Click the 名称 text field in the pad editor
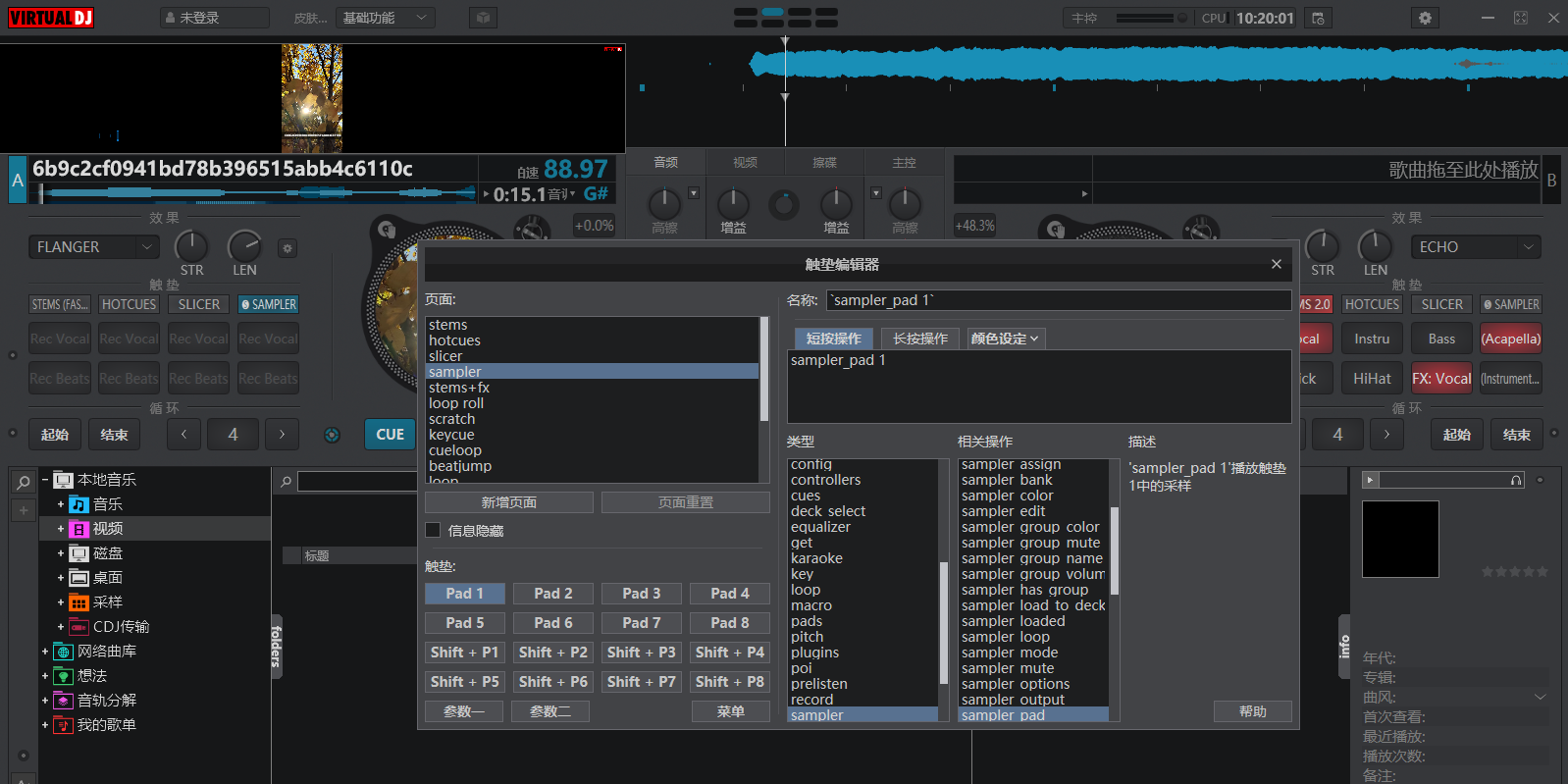 tap(1058, 300)
